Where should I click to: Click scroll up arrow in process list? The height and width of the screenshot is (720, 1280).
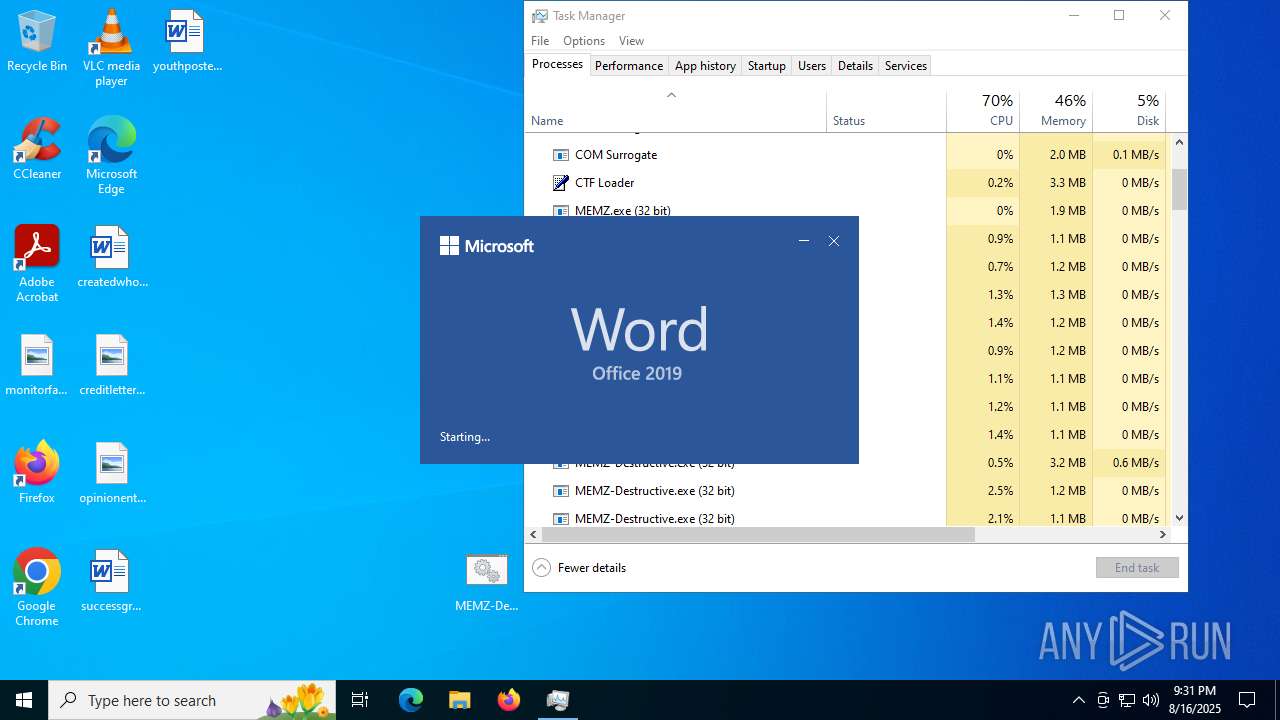pos(1179,142)
